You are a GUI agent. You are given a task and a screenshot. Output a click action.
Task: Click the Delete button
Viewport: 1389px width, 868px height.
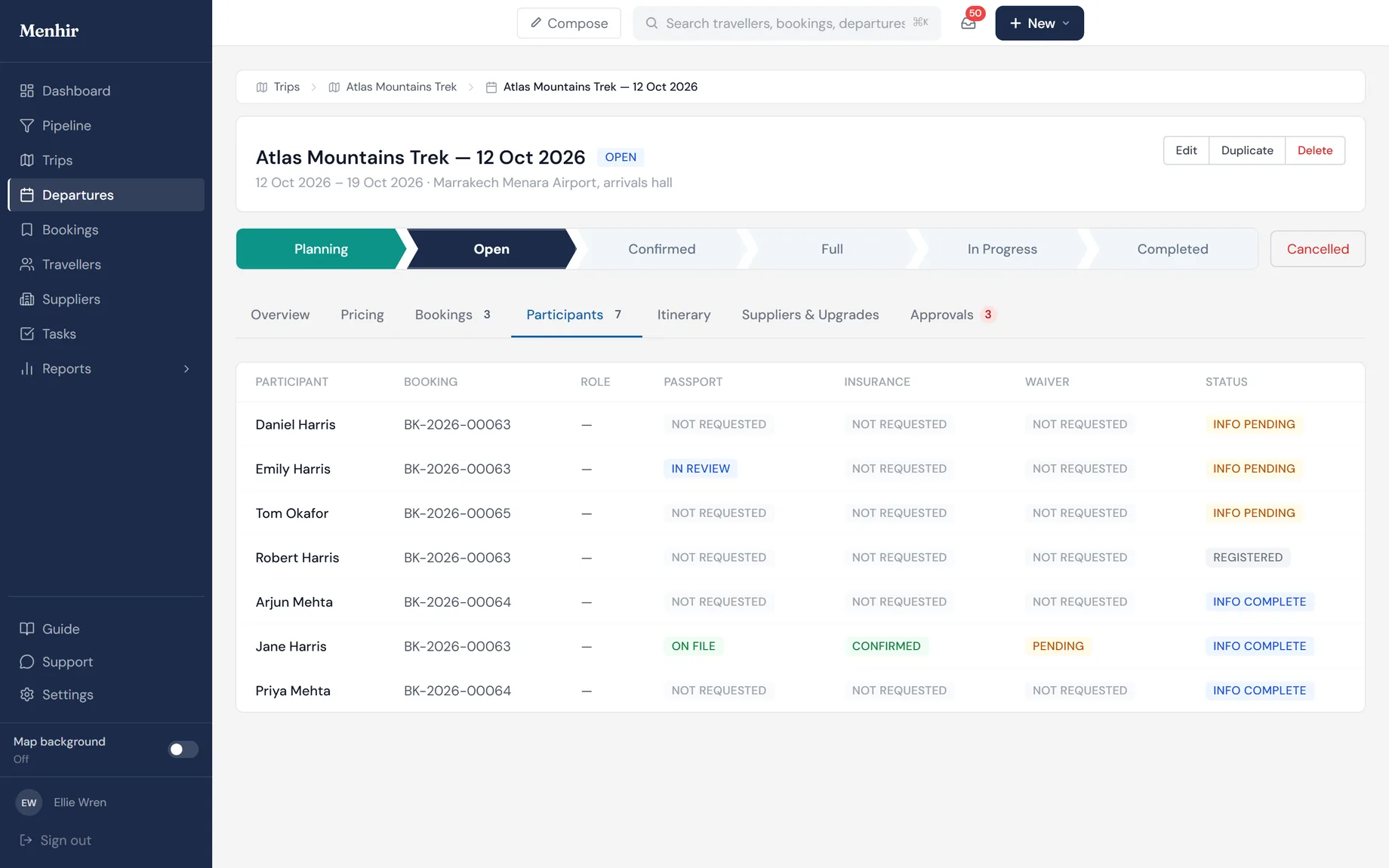click(x=1315, y=150)
